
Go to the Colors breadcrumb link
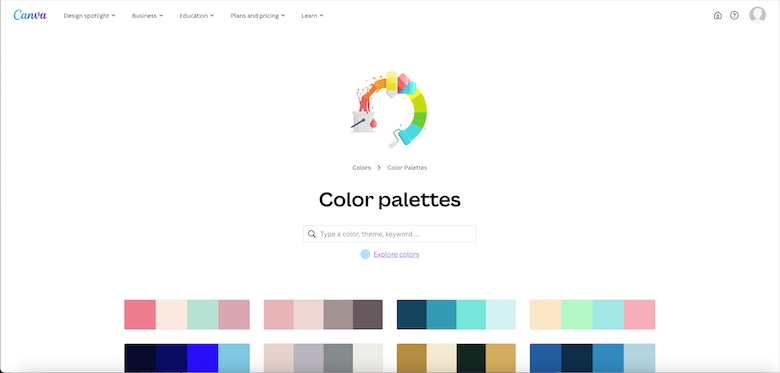pyautogui.click(x=362, y=168)
